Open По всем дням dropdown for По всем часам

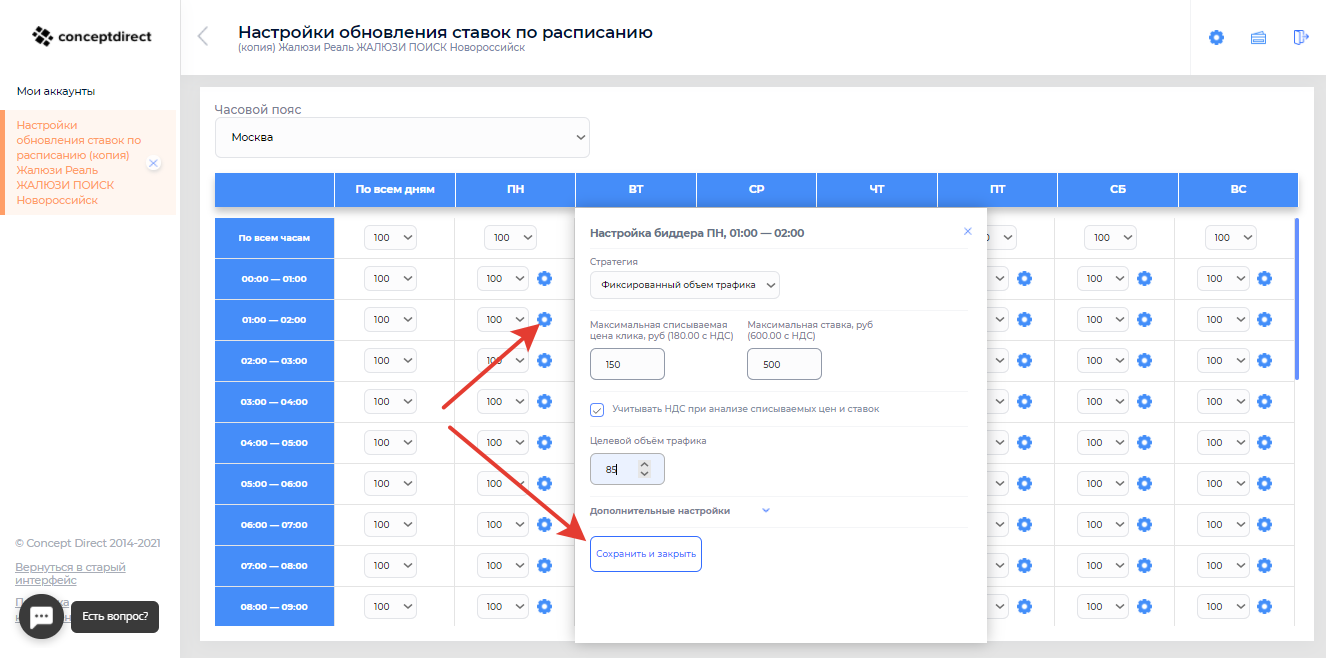[x=390, y=238]
